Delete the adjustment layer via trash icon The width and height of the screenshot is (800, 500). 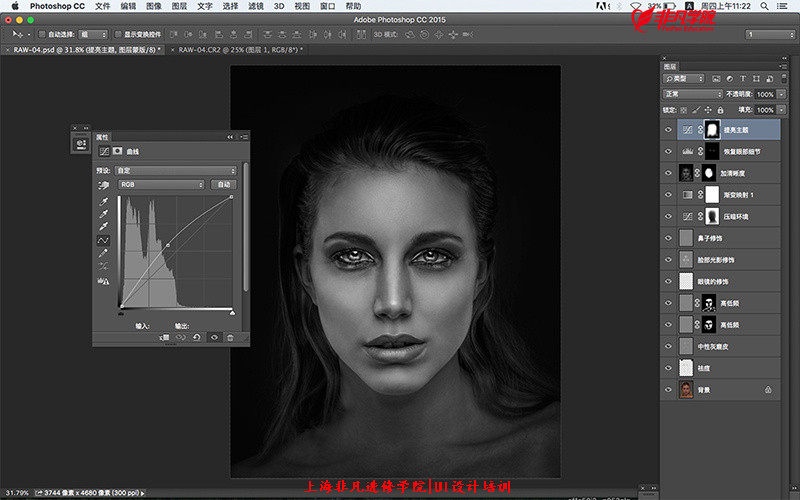click(230, 337)
